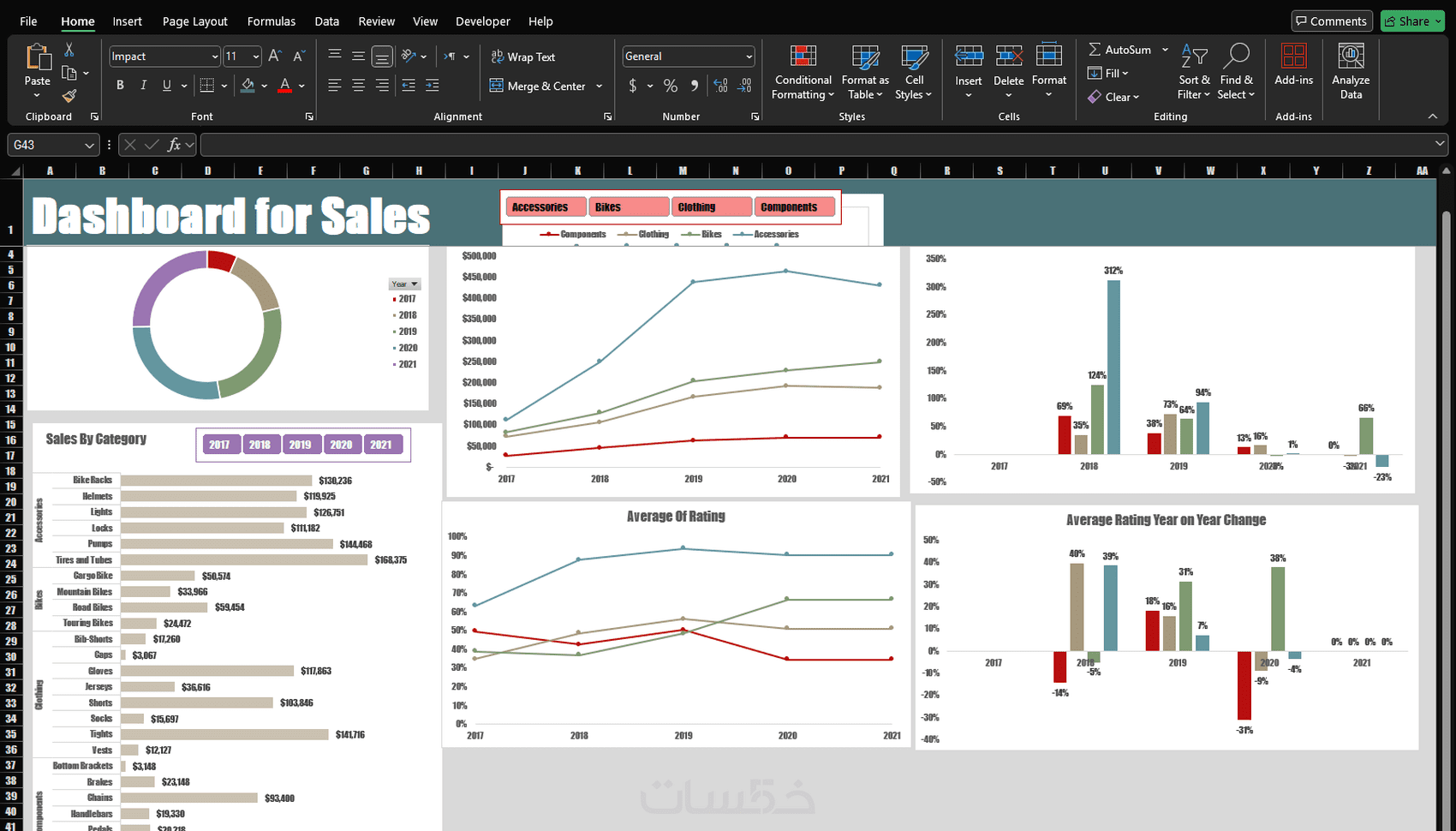Open the font size dropdown
The image size is (1456, 831).
pyautogui.click(x=255, y=57)
